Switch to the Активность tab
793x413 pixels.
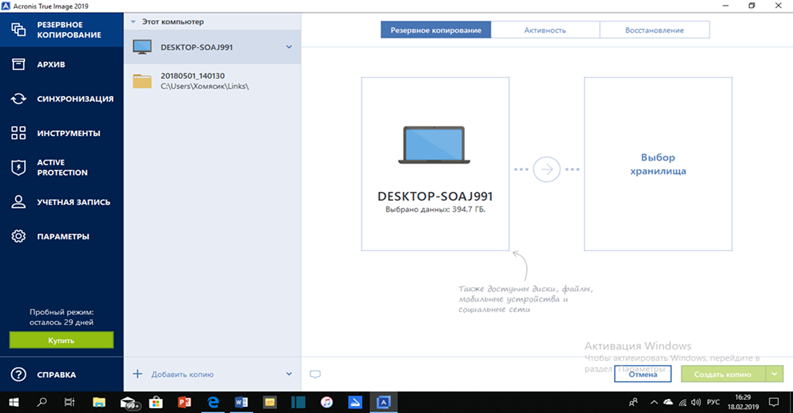[x=545, y=30]
